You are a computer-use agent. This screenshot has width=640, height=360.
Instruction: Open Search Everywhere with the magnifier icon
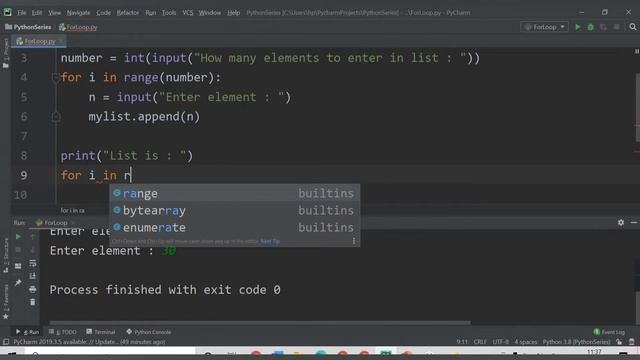click(633, 27)
